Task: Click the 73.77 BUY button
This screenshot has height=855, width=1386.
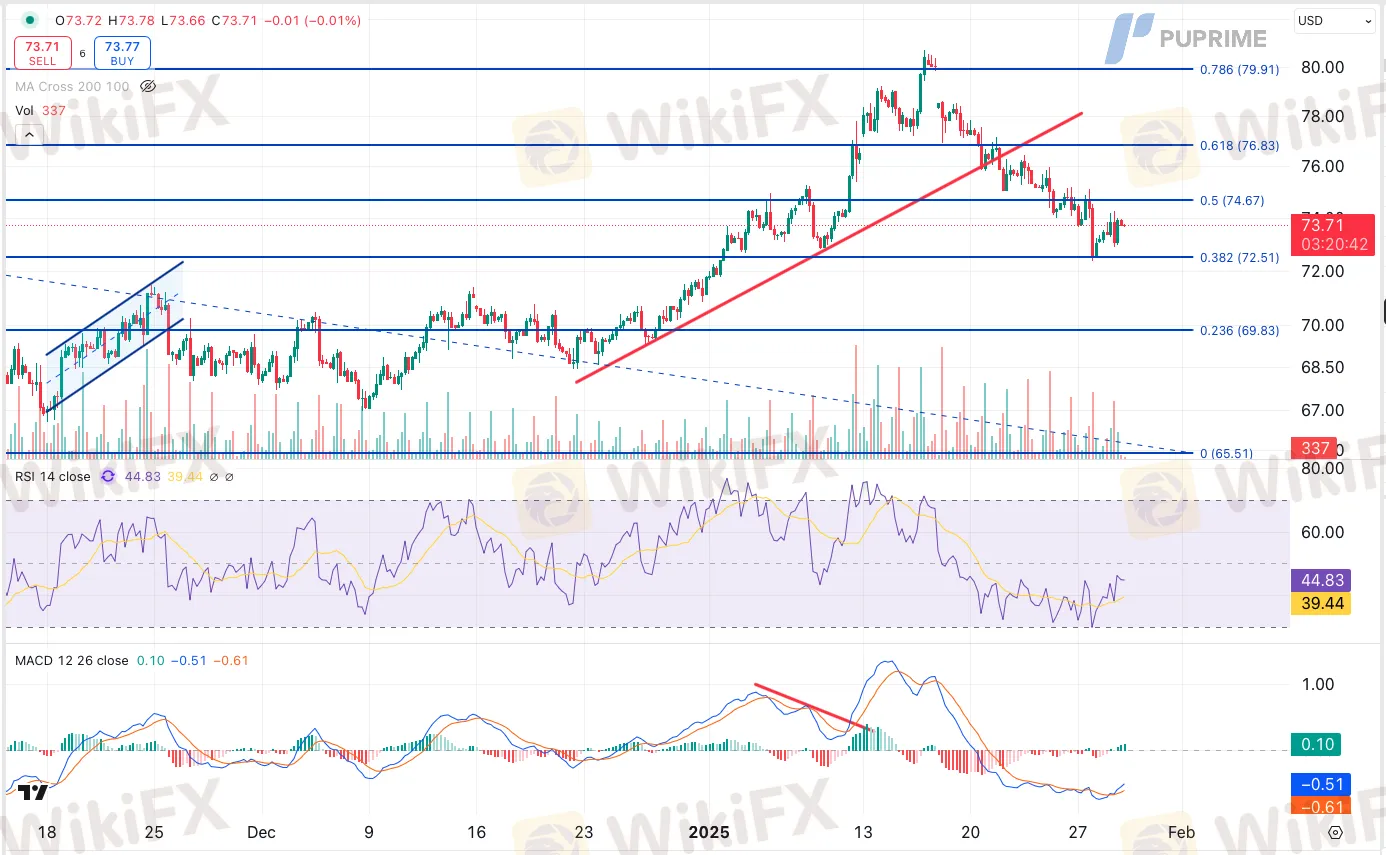Action: (122, 52)
